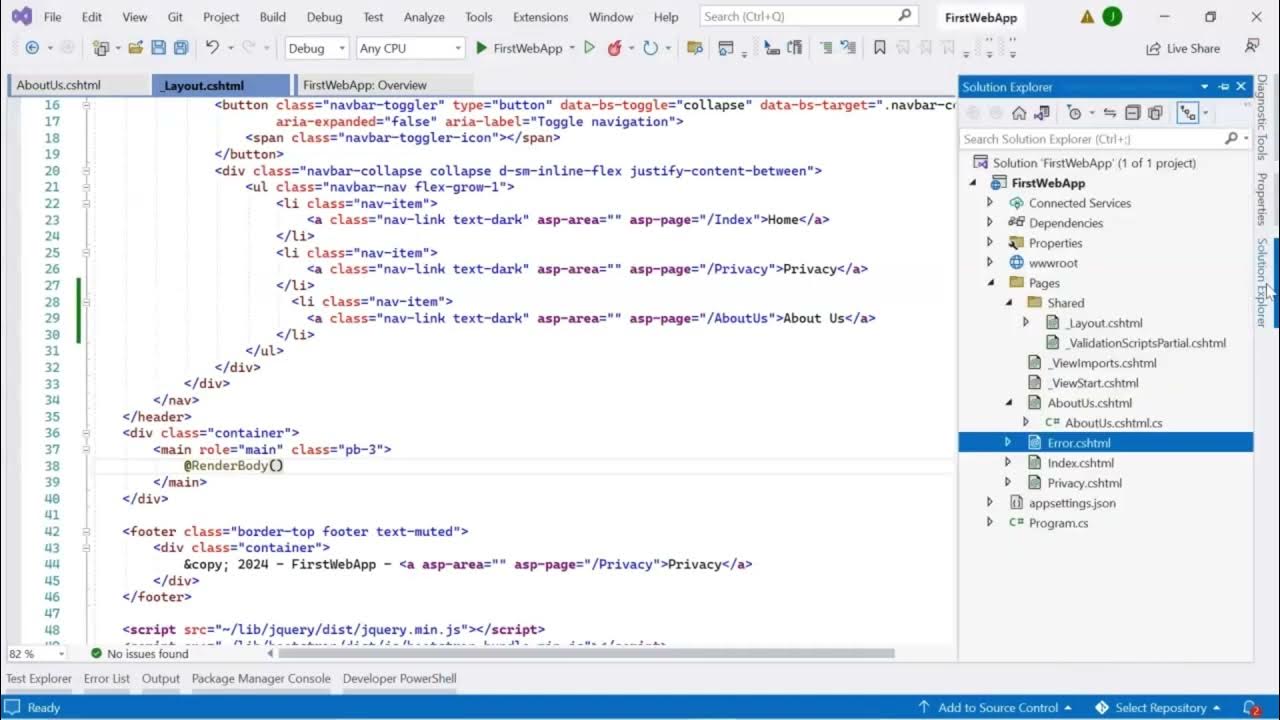The image size is (1280, 720).
Task: Expand the wwwroot folder
Action: [x=990, y=263]
